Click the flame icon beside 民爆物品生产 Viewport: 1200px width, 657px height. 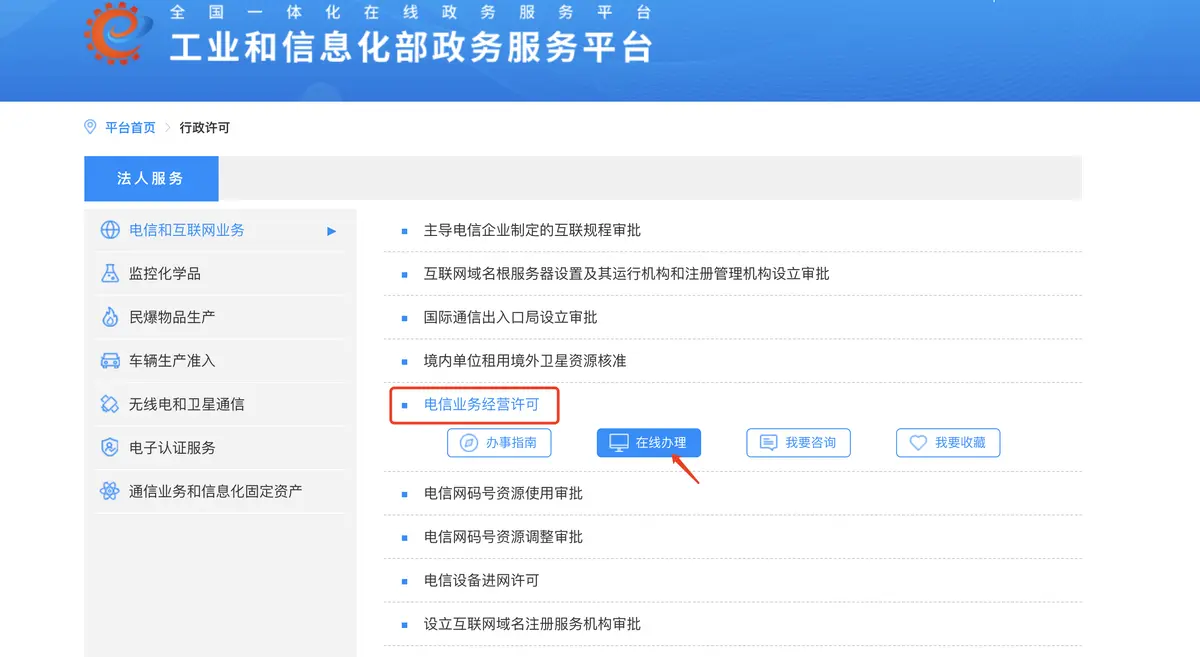click(110, 317)
